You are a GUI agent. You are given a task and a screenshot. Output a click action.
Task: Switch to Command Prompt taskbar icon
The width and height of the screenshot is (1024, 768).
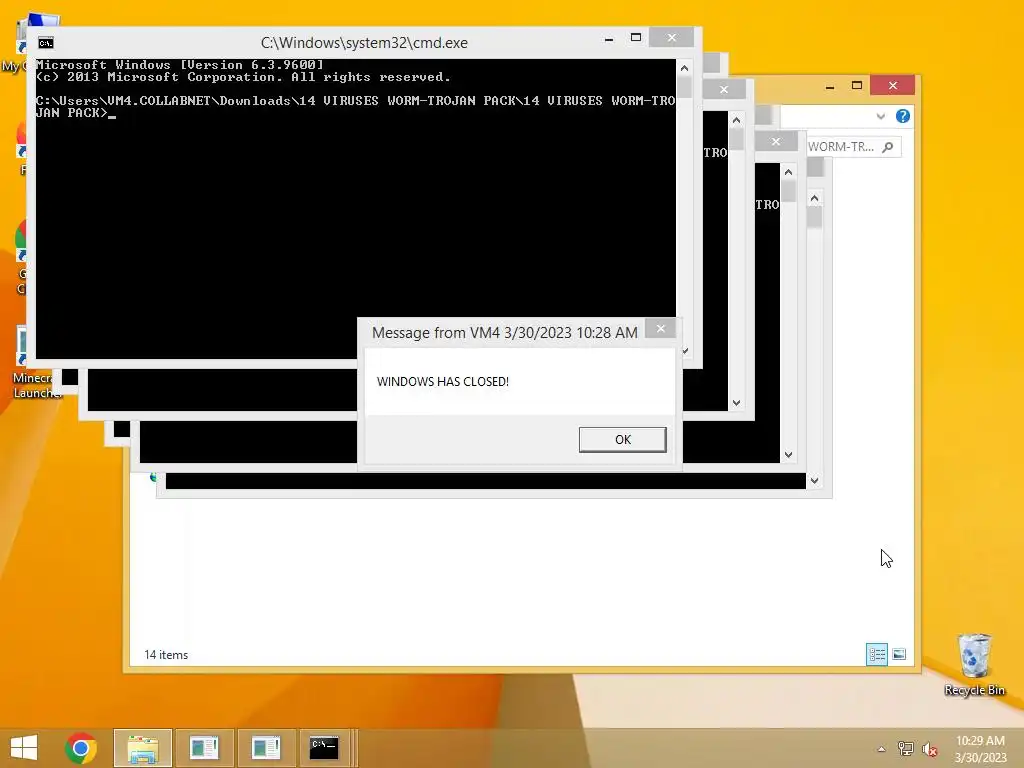325,748
